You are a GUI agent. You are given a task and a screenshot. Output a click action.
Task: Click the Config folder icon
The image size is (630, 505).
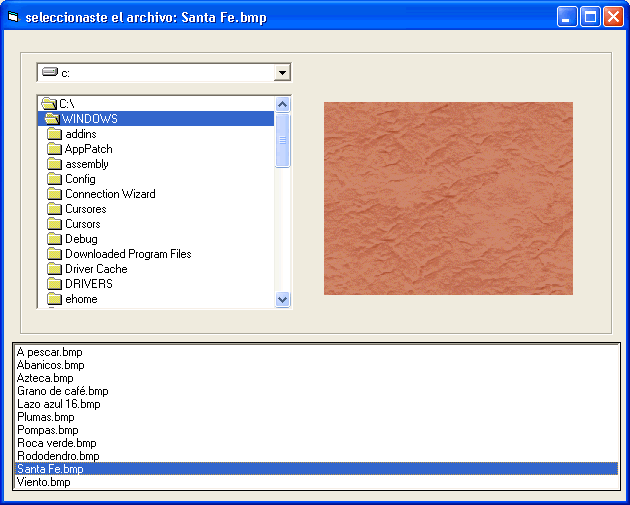54,179
